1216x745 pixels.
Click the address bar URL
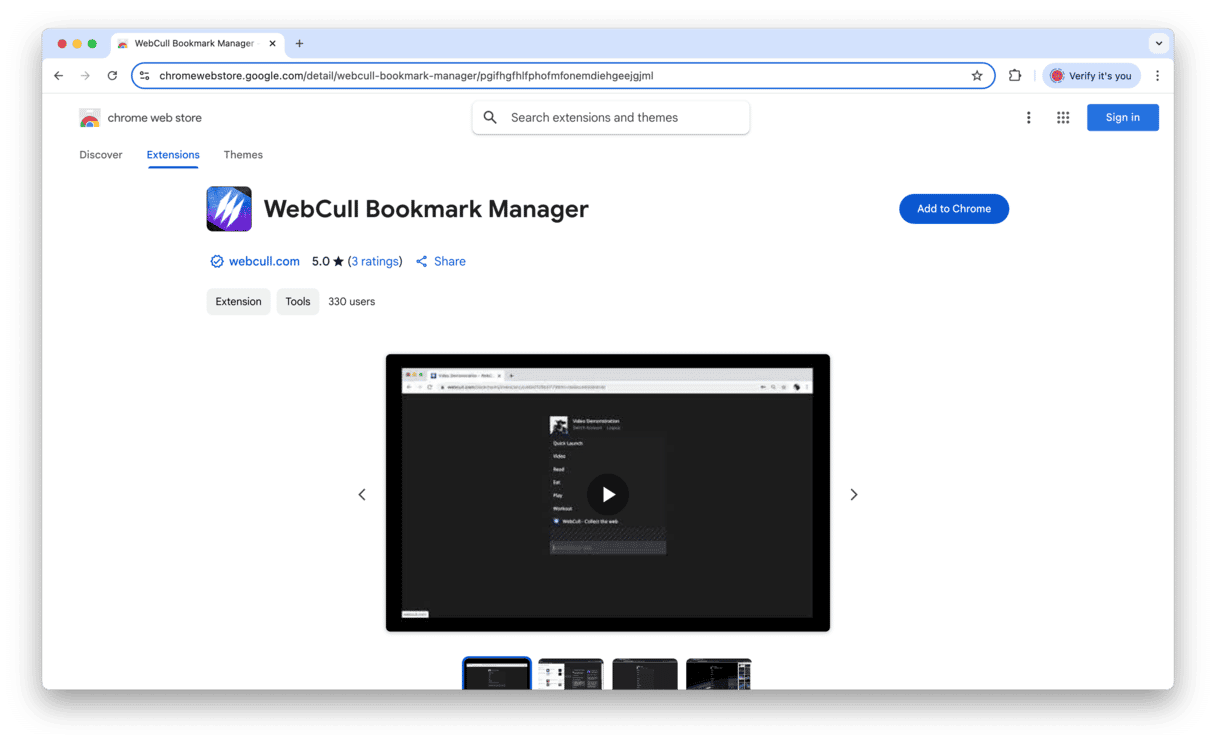406,76
